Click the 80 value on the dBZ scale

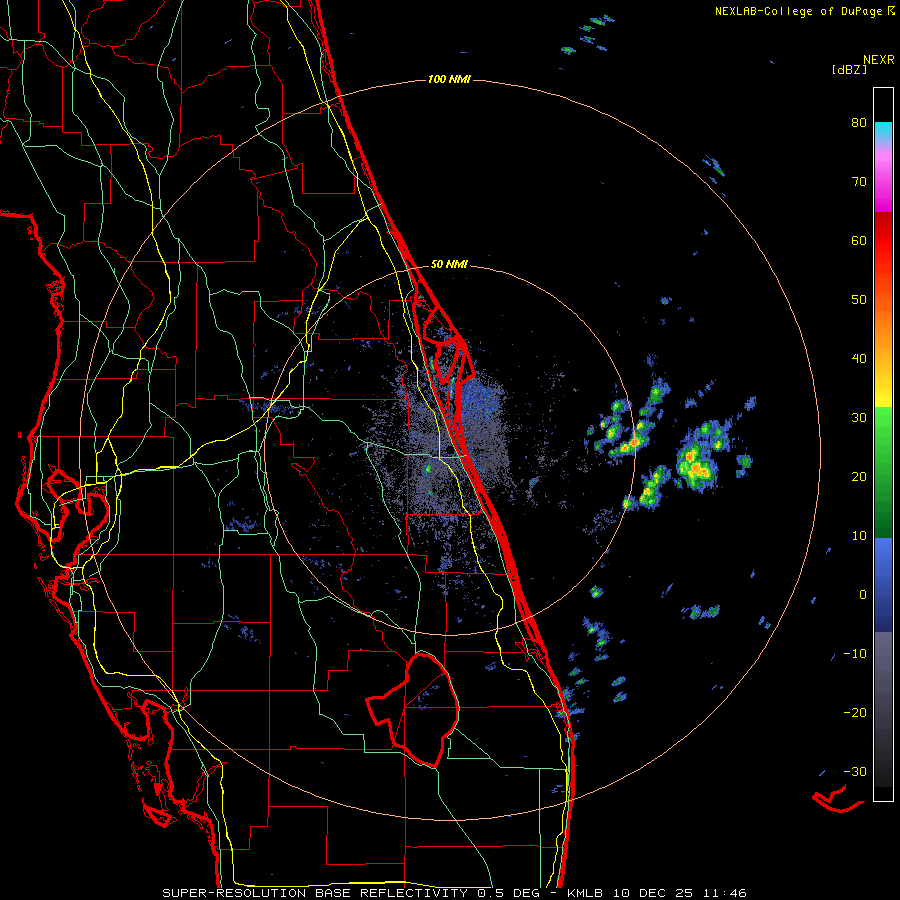(x=859, y=123)
